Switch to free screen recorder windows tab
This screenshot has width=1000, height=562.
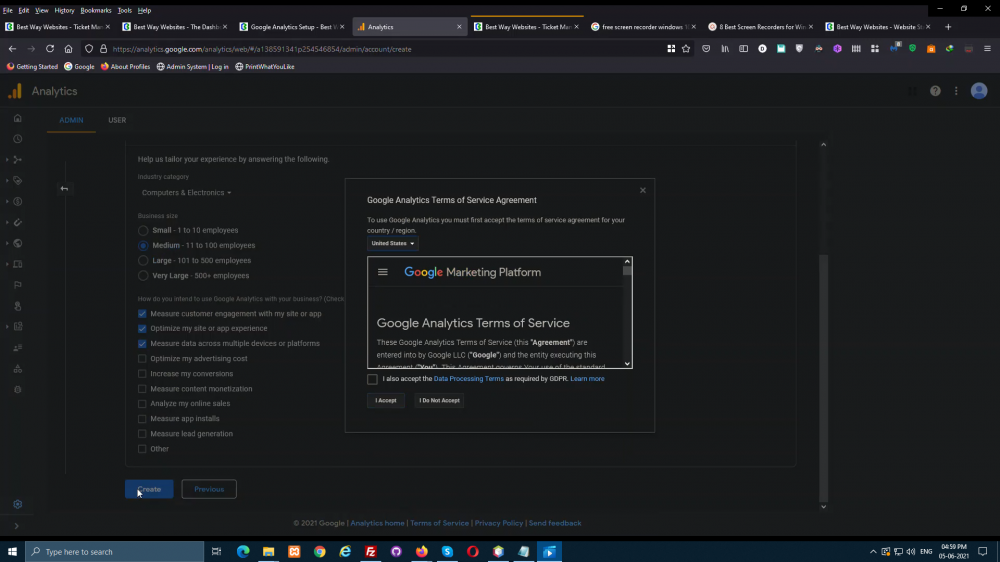pos(642,27)
